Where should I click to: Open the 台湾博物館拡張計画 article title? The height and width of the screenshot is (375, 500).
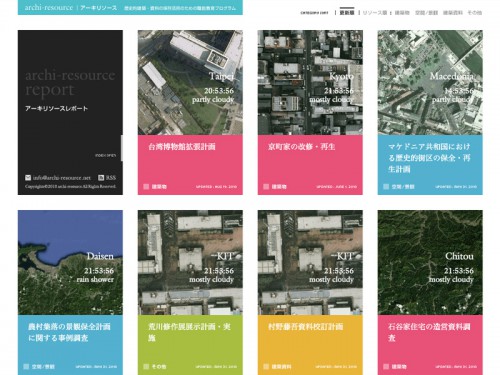coord(182,147)
